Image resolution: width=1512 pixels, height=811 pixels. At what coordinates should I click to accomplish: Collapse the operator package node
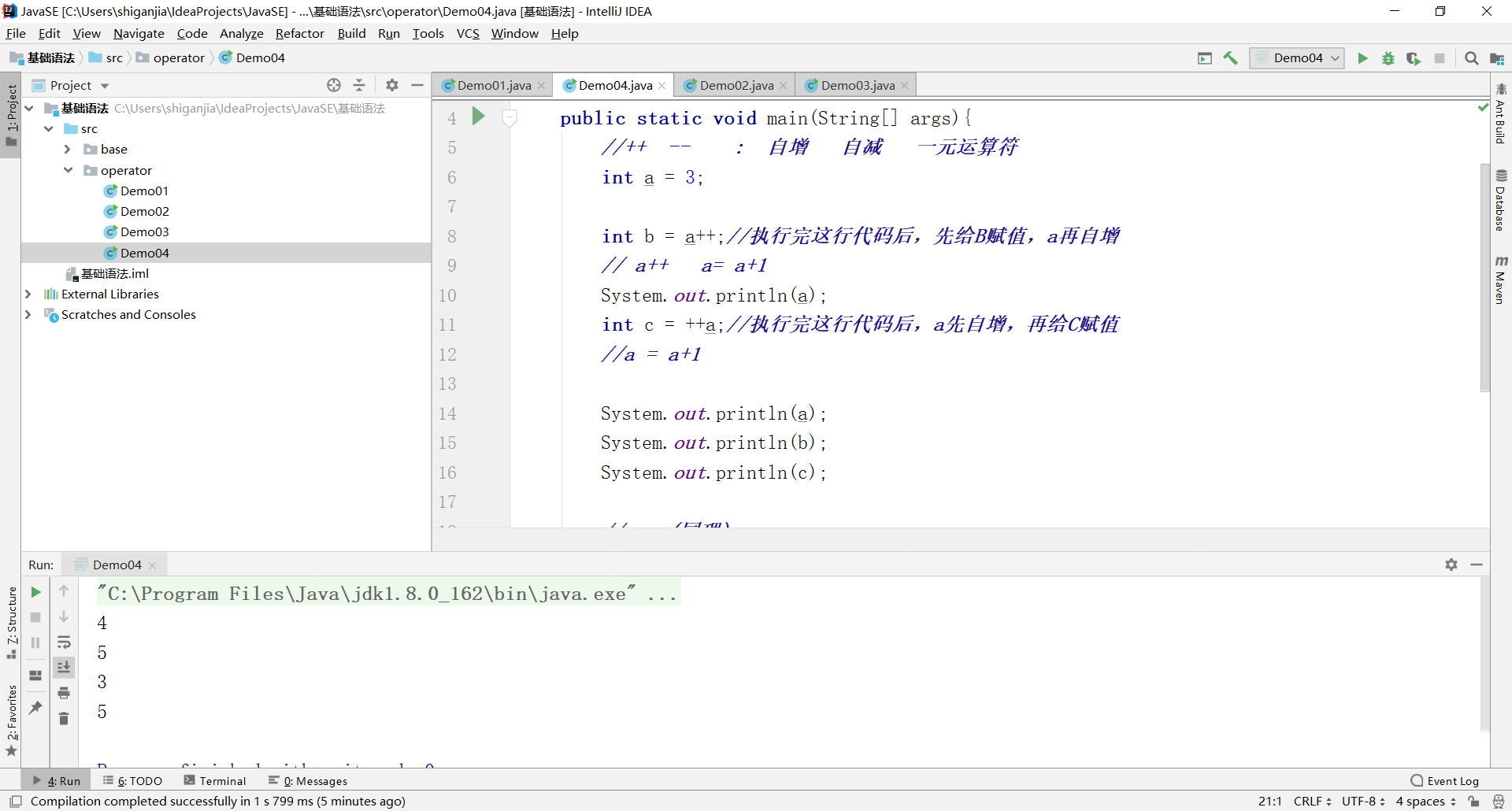[x=68, y=170]
